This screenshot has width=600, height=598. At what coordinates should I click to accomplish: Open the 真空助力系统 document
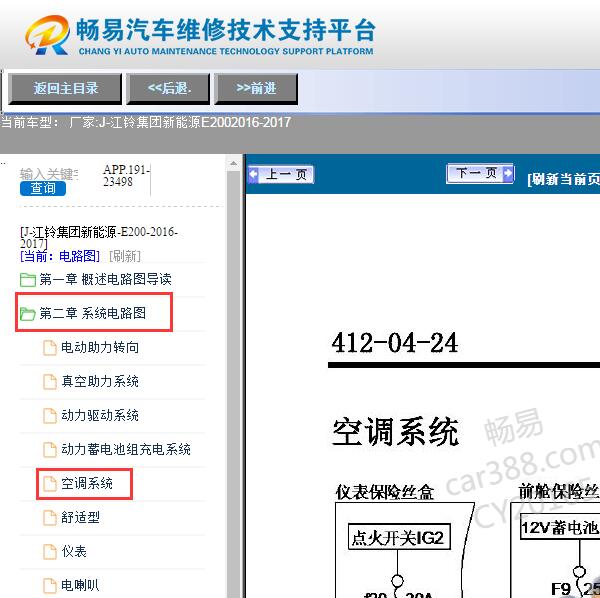100,381
